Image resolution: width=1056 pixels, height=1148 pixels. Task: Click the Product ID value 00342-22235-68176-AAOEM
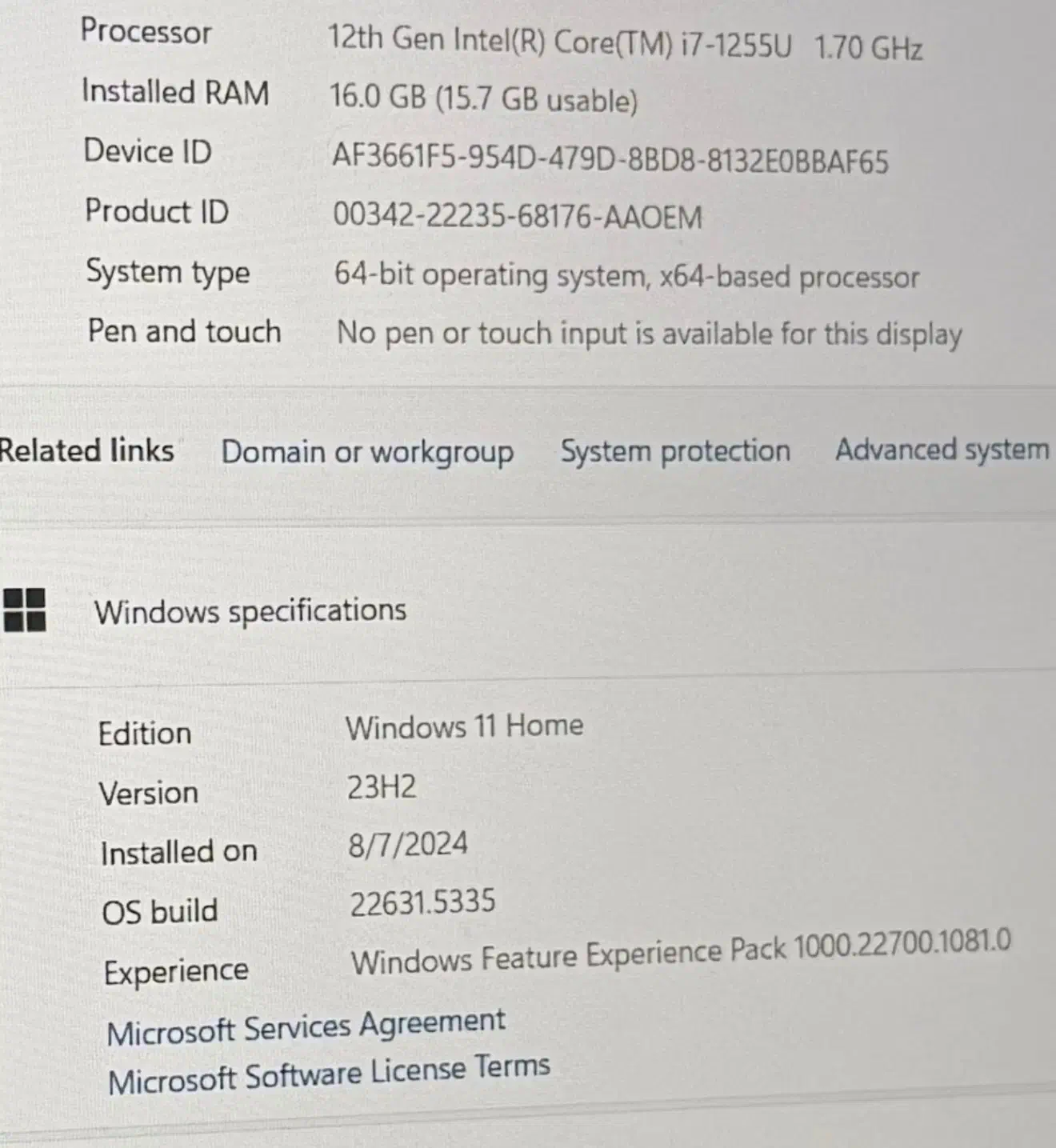point(518,217)
